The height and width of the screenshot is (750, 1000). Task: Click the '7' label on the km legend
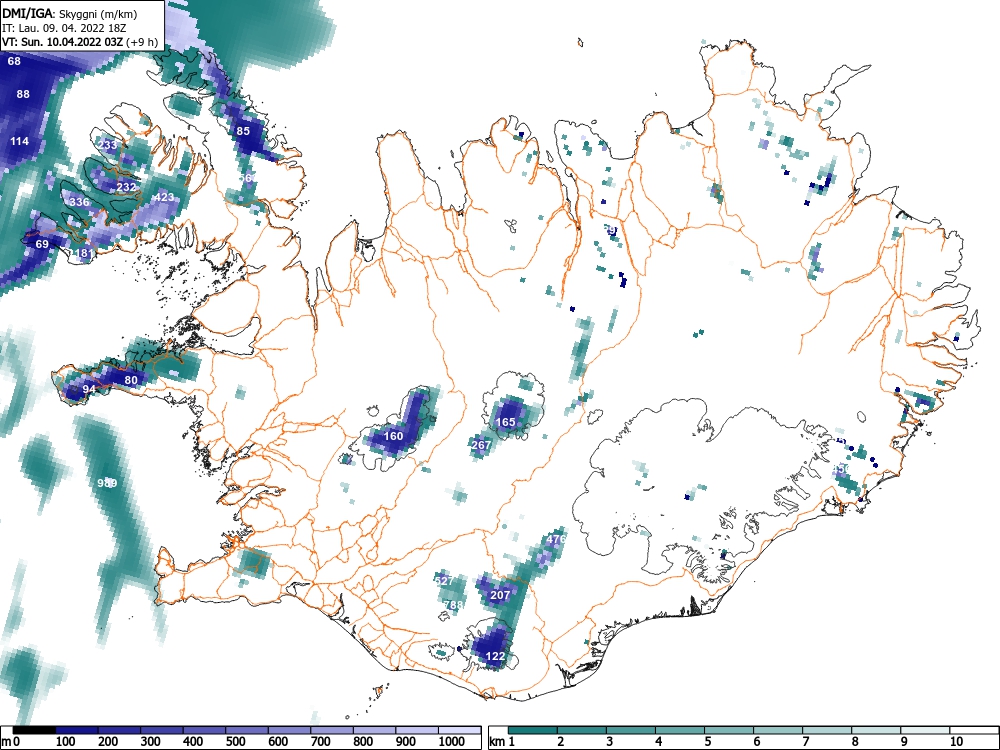805,742
